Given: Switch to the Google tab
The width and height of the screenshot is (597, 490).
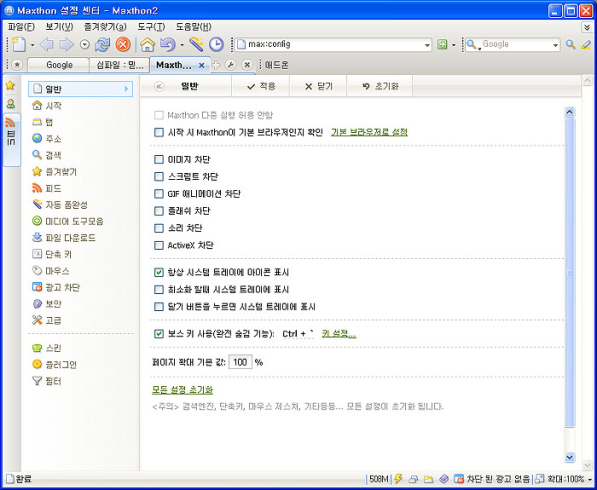Looking at the screenshot, I should click(x=58, y=65).
